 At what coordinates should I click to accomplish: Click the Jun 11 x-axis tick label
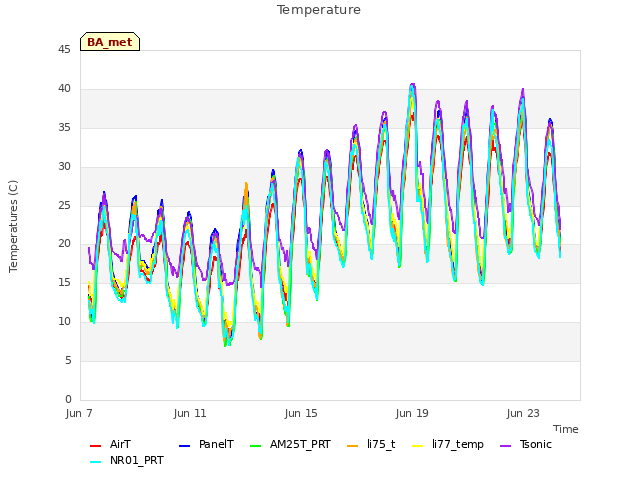point(190,413)
